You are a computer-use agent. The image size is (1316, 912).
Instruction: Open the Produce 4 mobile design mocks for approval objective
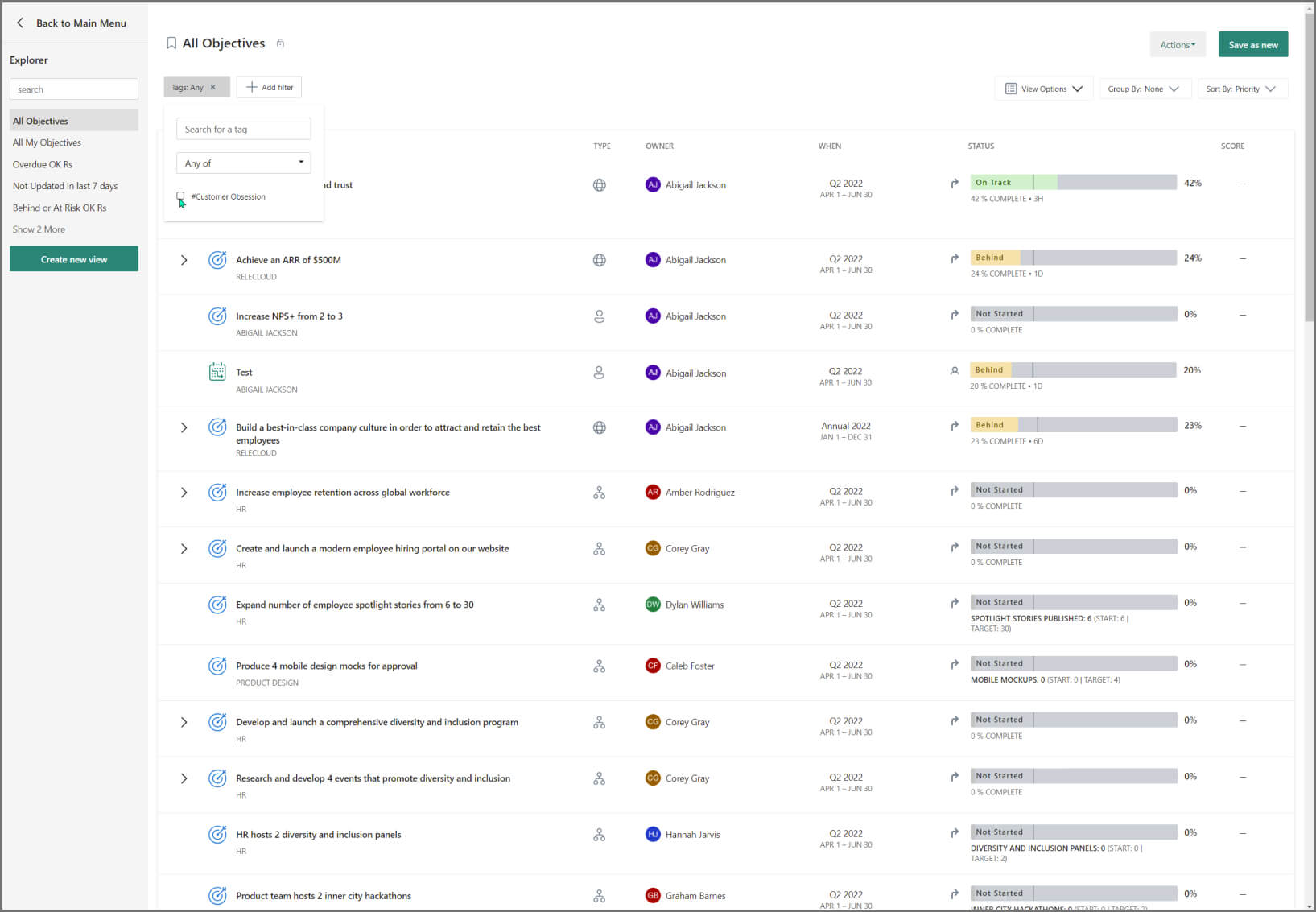coord(327,666)
